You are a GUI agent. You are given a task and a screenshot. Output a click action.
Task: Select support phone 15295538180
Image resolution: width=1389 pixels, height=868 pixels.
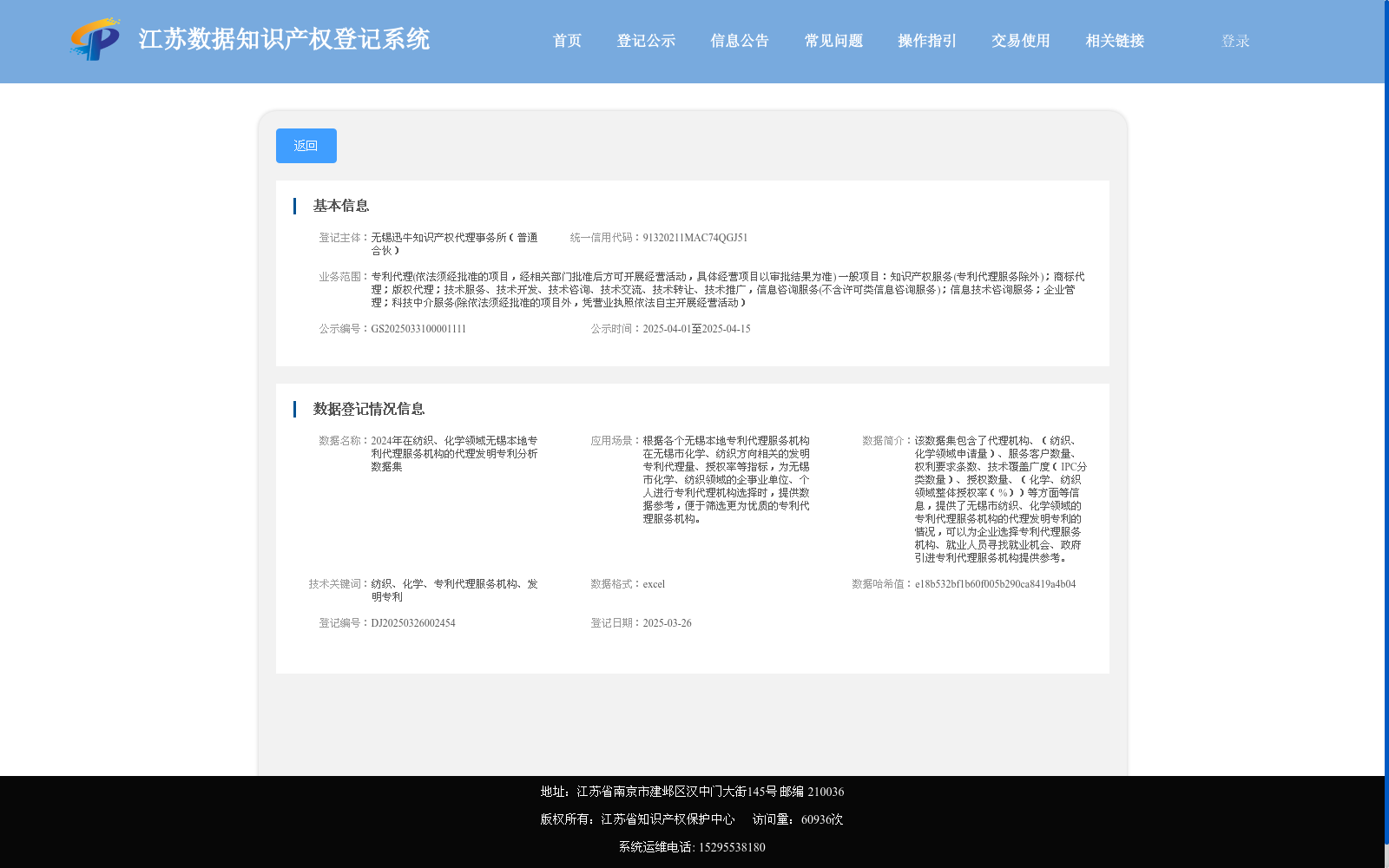(732, 847)
